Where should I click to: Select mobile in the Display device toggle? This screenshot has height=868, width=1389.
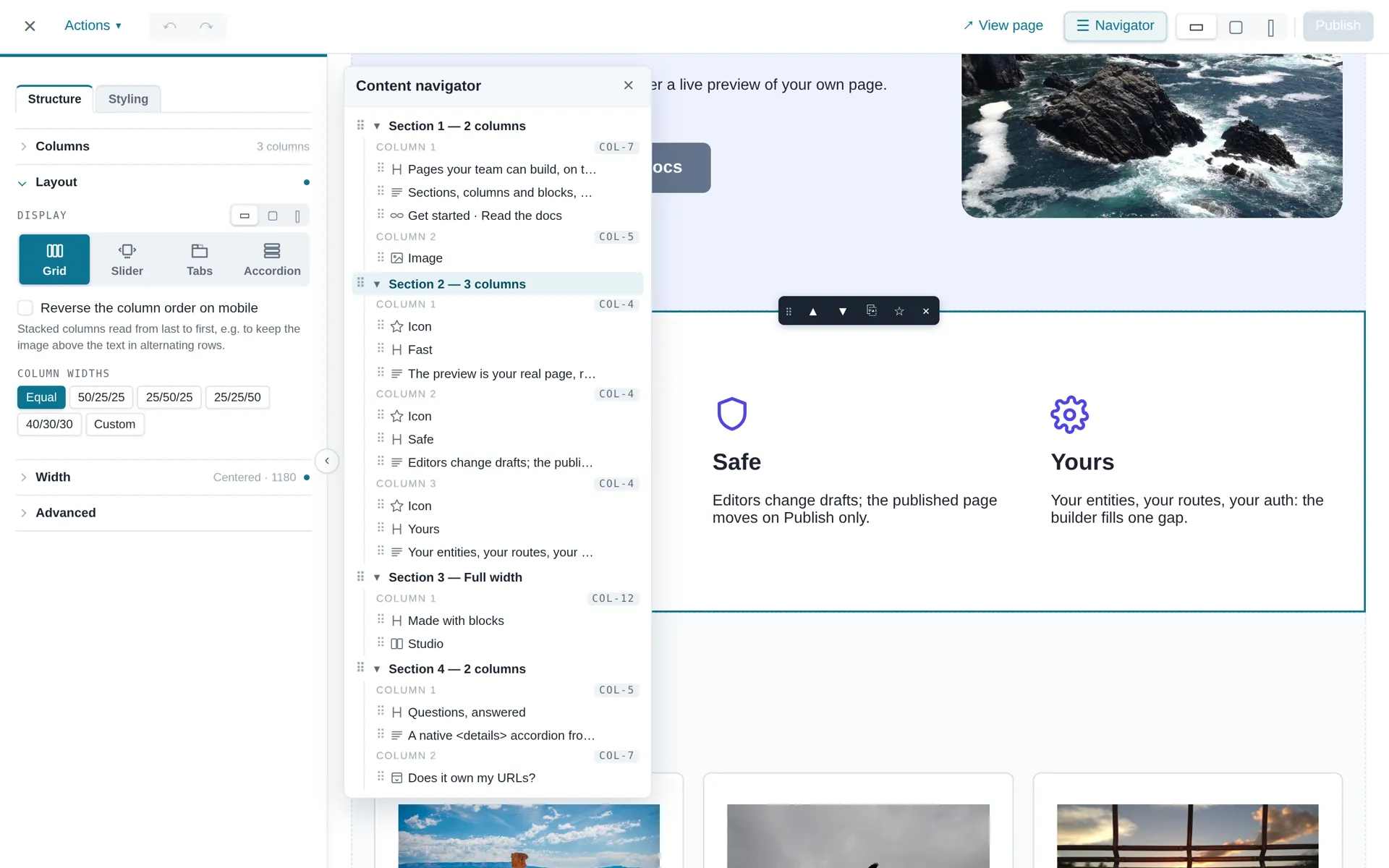click(297, 216)
